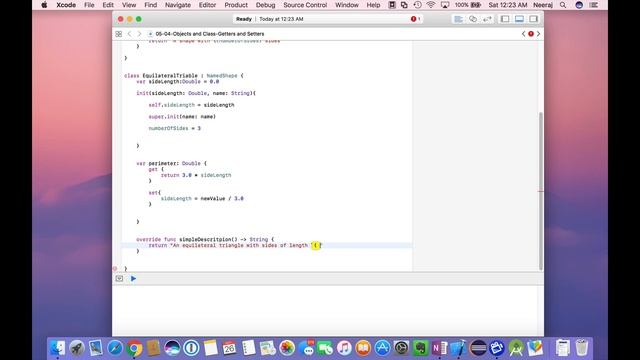Open Google Chrome from the Dock
640x360 pixels.
[x=134, y=348]
